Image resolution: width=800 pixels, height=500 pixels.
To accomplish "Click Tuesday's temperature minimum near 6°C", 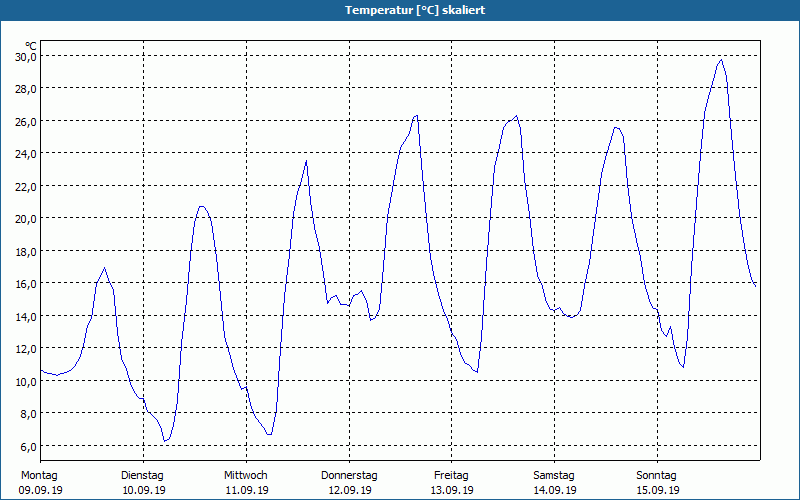I will click(164, 441).
